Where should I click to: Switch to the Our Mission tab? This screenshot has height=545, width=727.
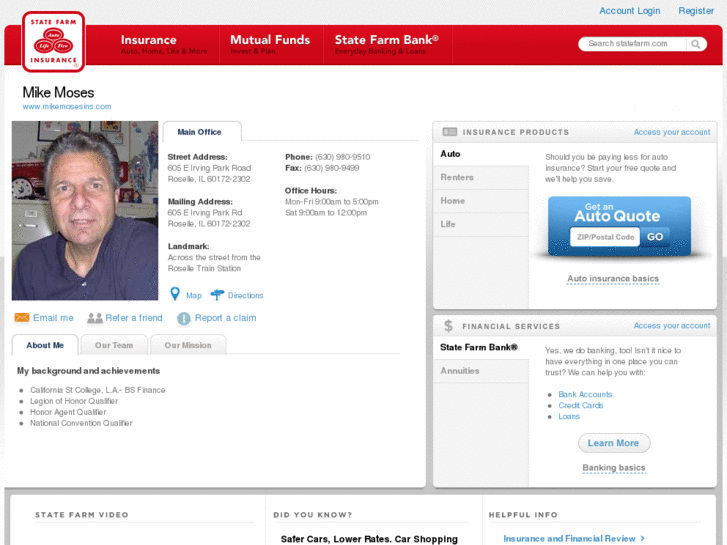pos(188,345)
